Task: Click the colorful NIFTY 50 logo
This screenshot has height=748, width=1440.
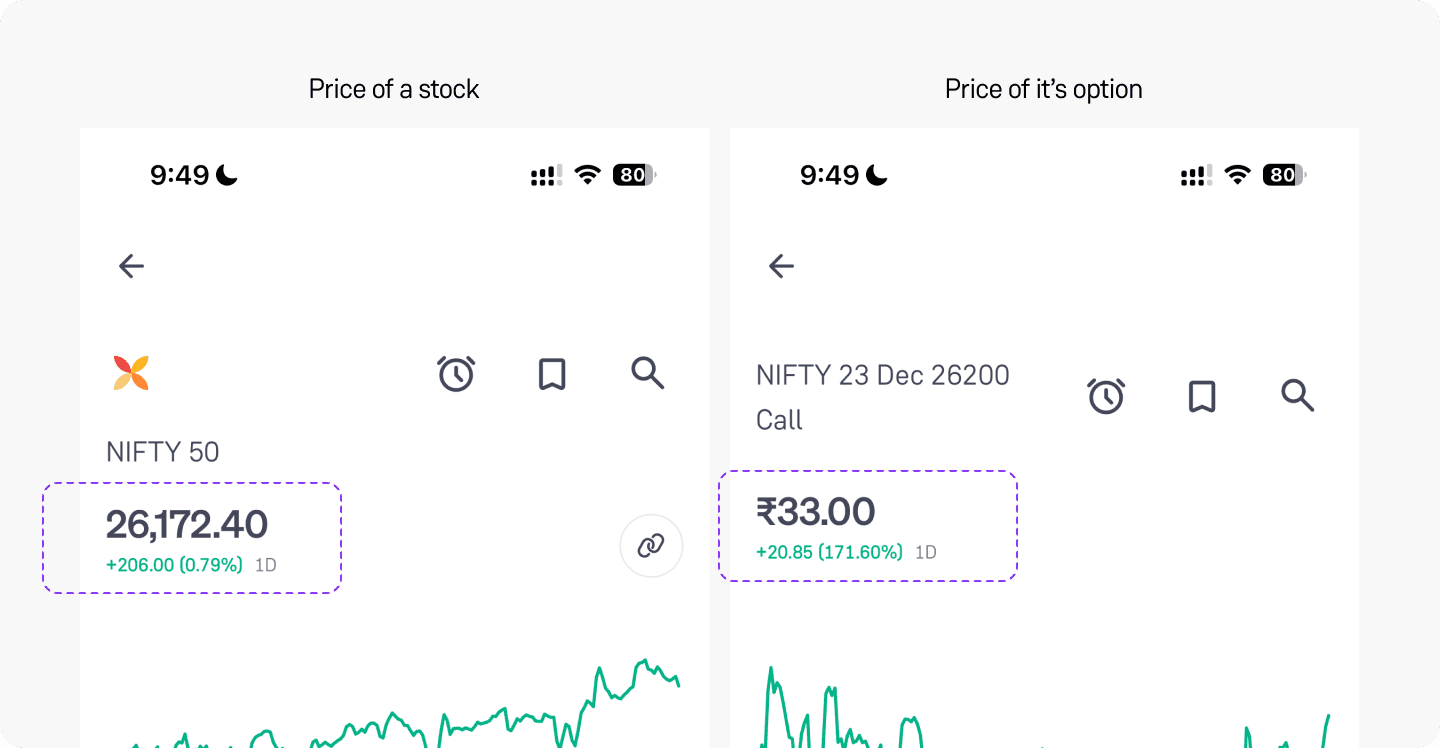Action: tap(131, 373)
